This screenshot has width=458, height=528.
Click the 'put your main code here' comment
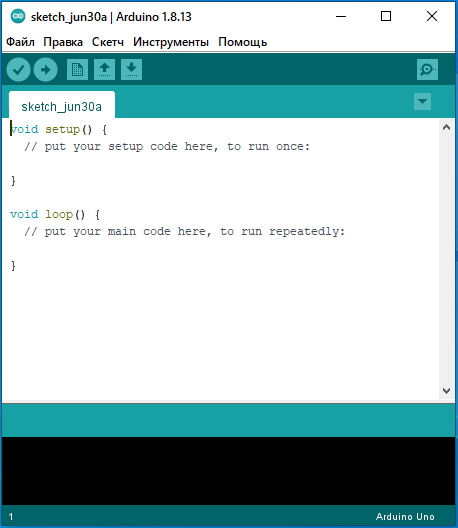coord(185,231)
